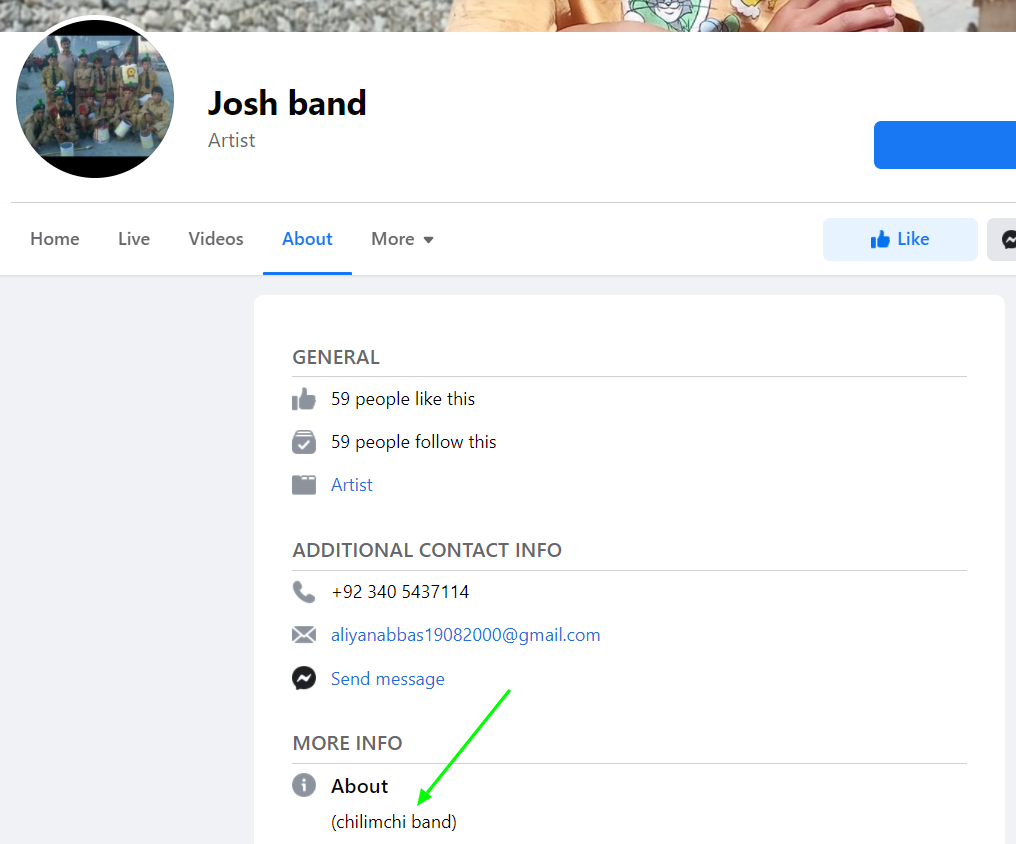This screenshot has height=844, width=1016.
Task: Click the Send message link
Action: click(388, 679)
